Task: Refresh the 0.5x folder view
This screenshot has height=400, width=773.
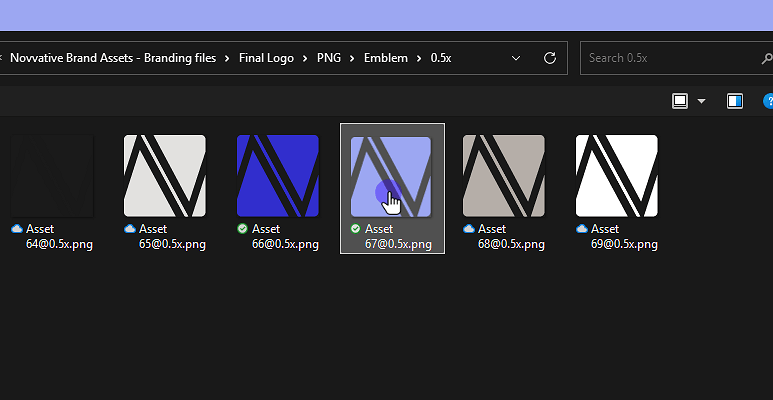Action: tap(550, 58)
